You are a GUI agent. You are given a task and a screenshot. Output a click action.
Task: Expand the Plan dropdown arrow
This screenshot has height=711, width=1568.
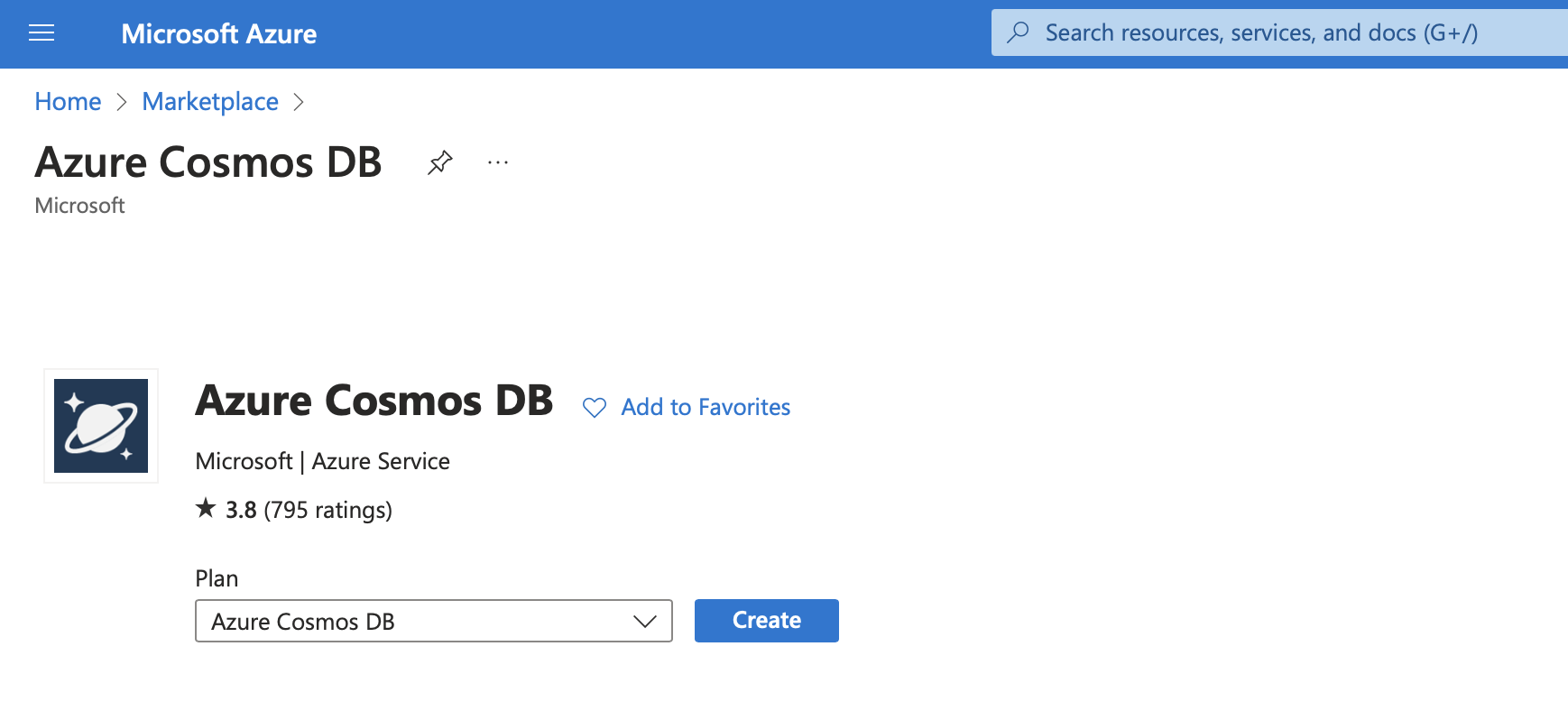point(644,621)
